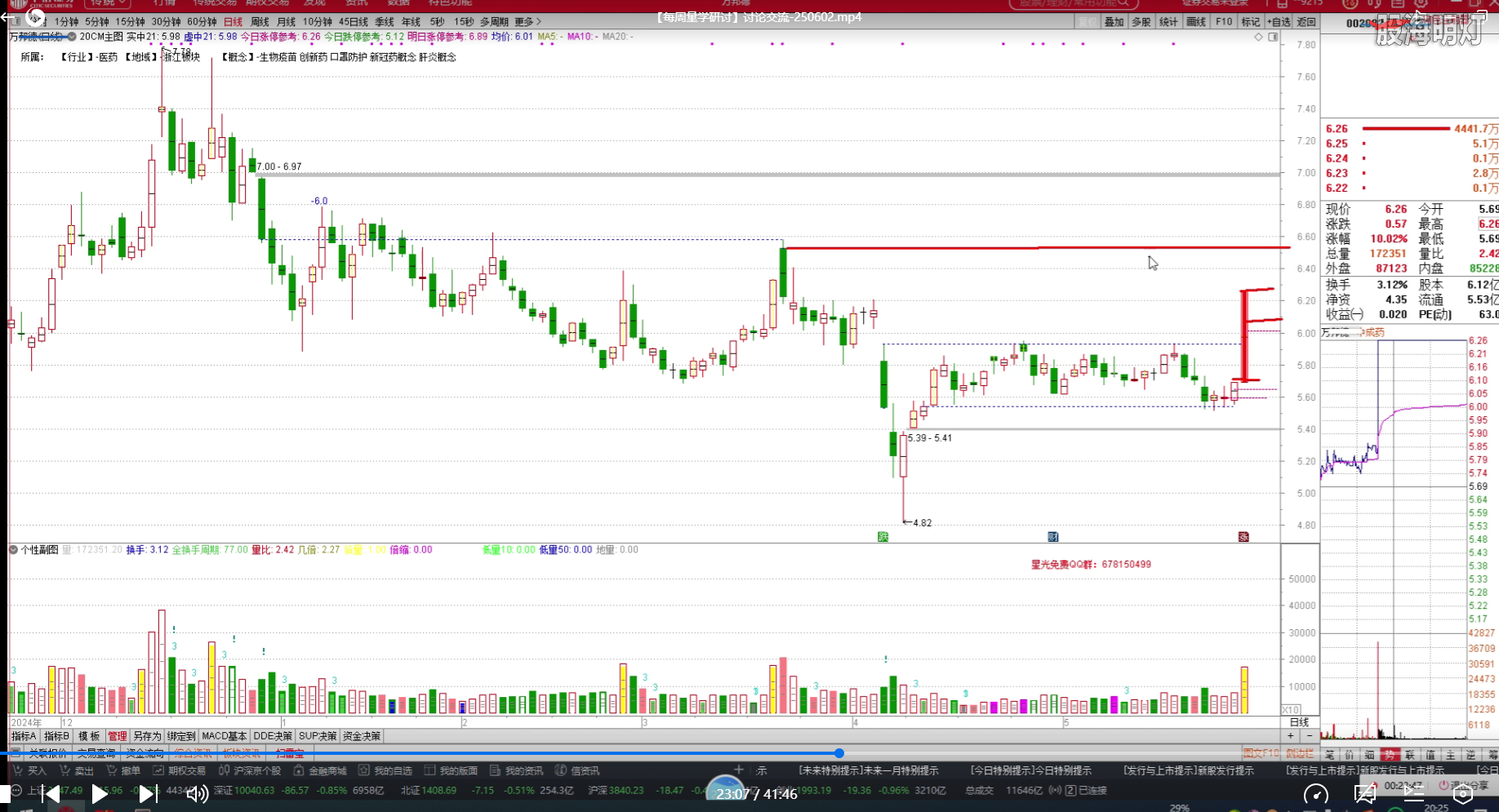Screen dimensions: 1499x812
Task: Switch to 年线 yearly chart
Action: (x=411, y=22)
